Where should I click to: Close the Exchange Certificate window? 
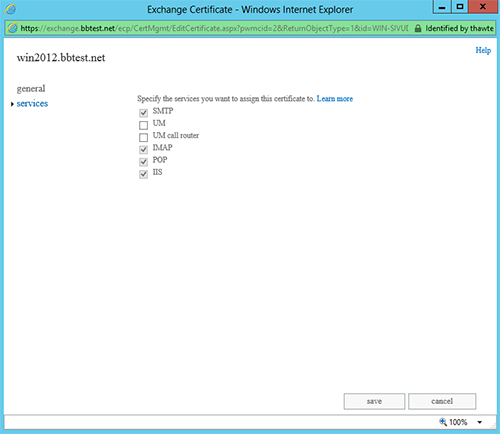click(483, 7)
